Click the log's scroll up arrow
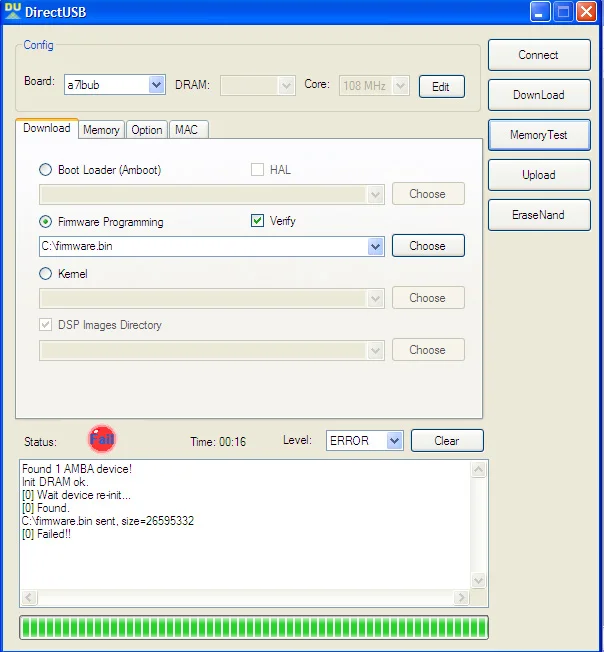 click(478, 469)
